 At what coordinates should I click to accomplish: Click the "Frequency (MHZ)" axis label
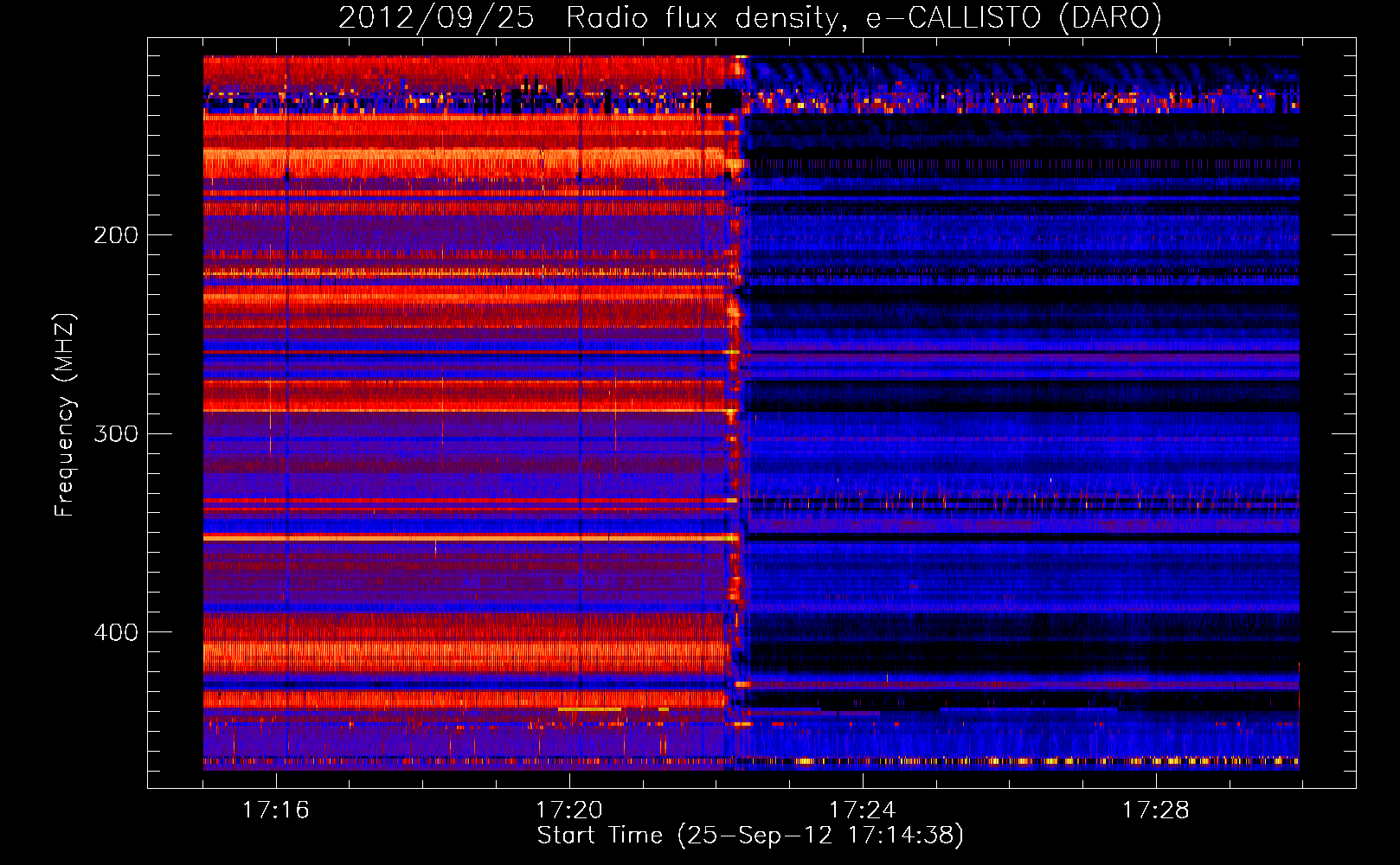[x=64, y=415]
